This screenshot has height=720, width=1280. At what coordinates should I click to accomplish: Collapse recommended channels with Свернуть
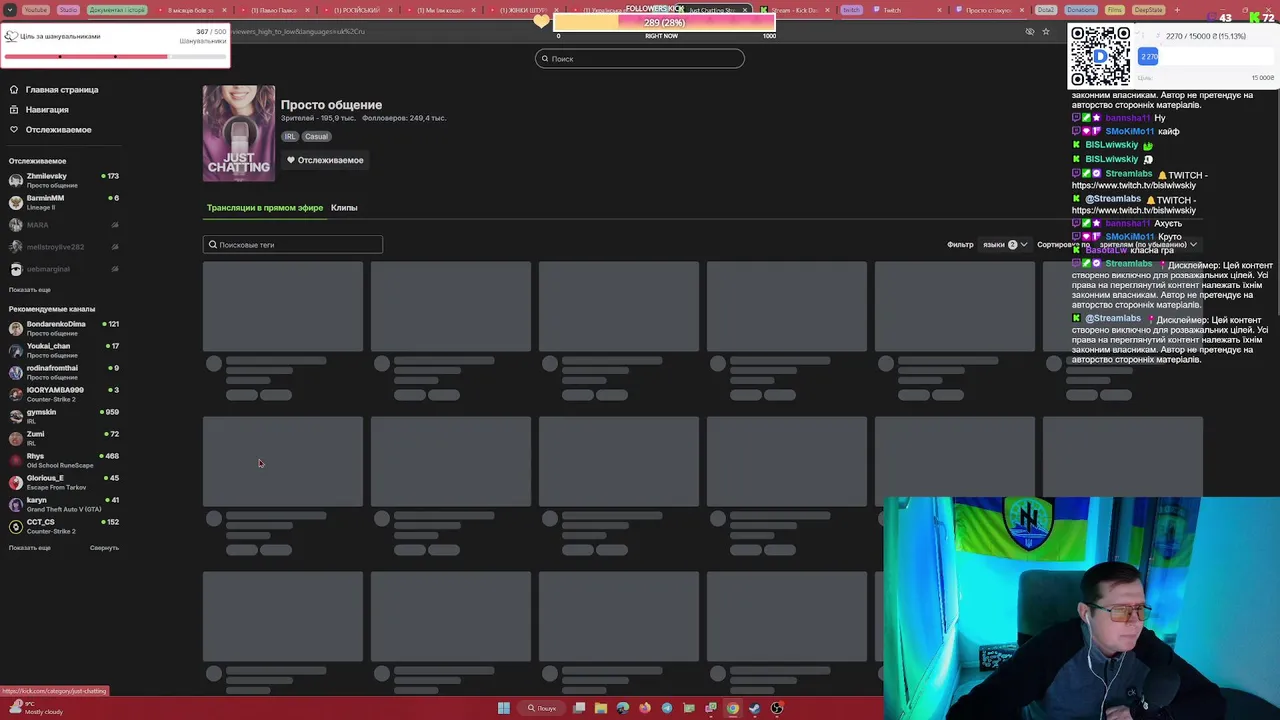(x=104, y=548)
